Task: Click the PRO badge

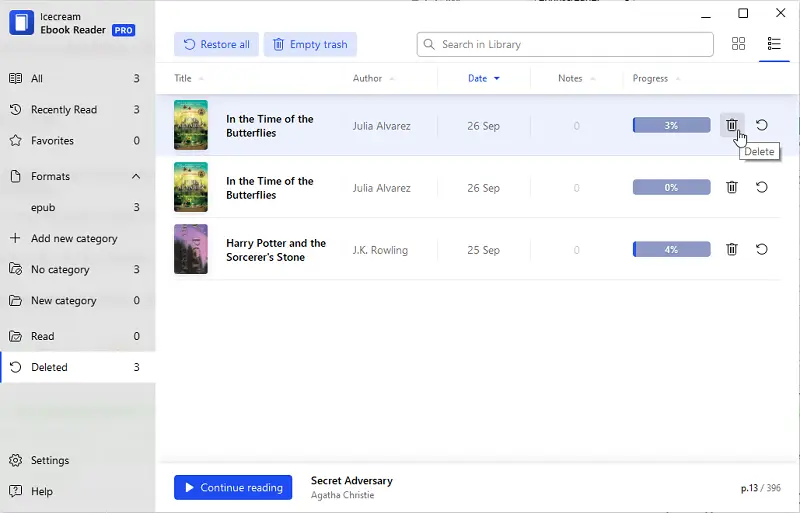Action: point(123,30)
